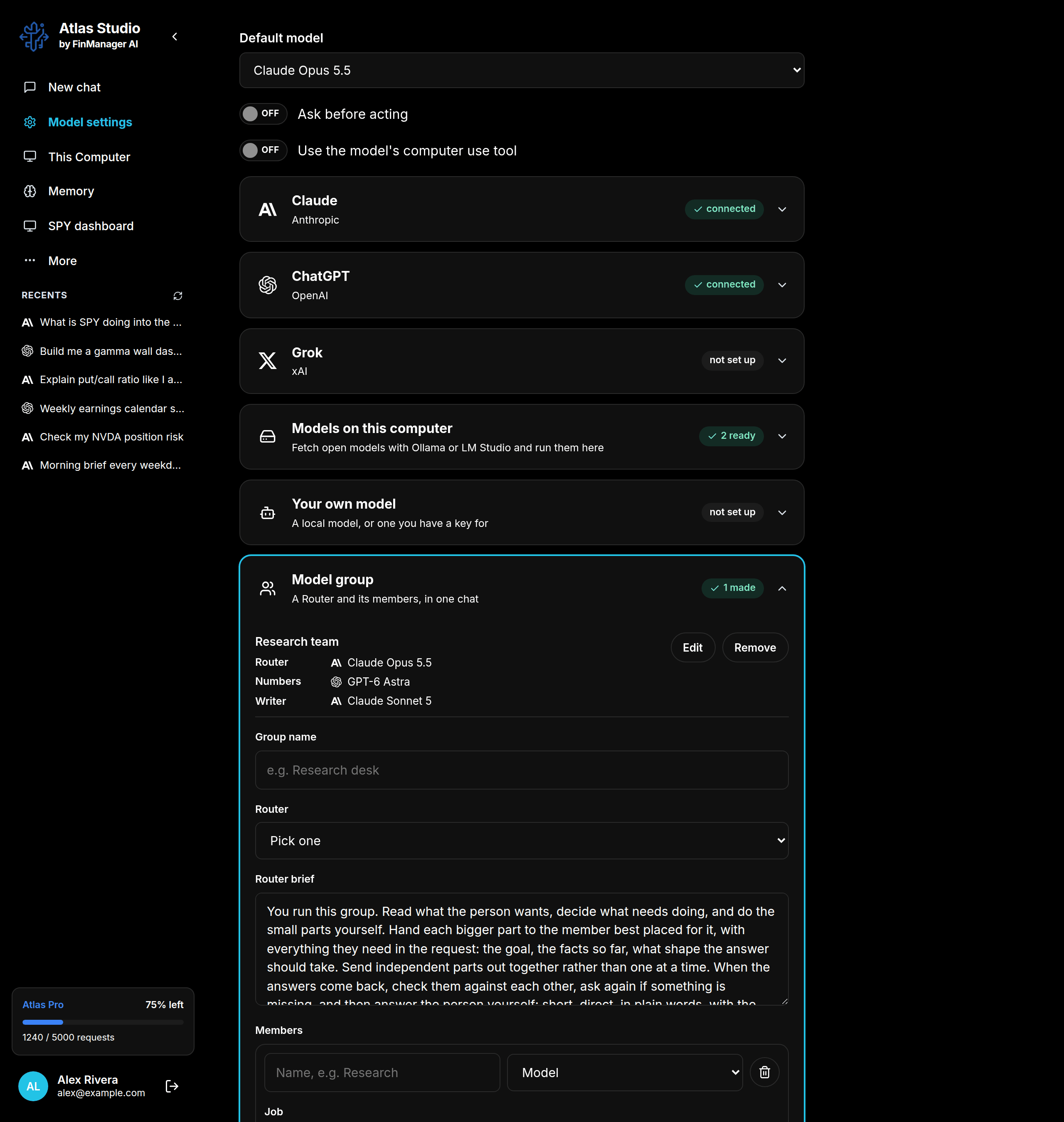Expand the ChatGPT provider card
Viewport: 1064px width, 1122px height.
click(782, 285)
